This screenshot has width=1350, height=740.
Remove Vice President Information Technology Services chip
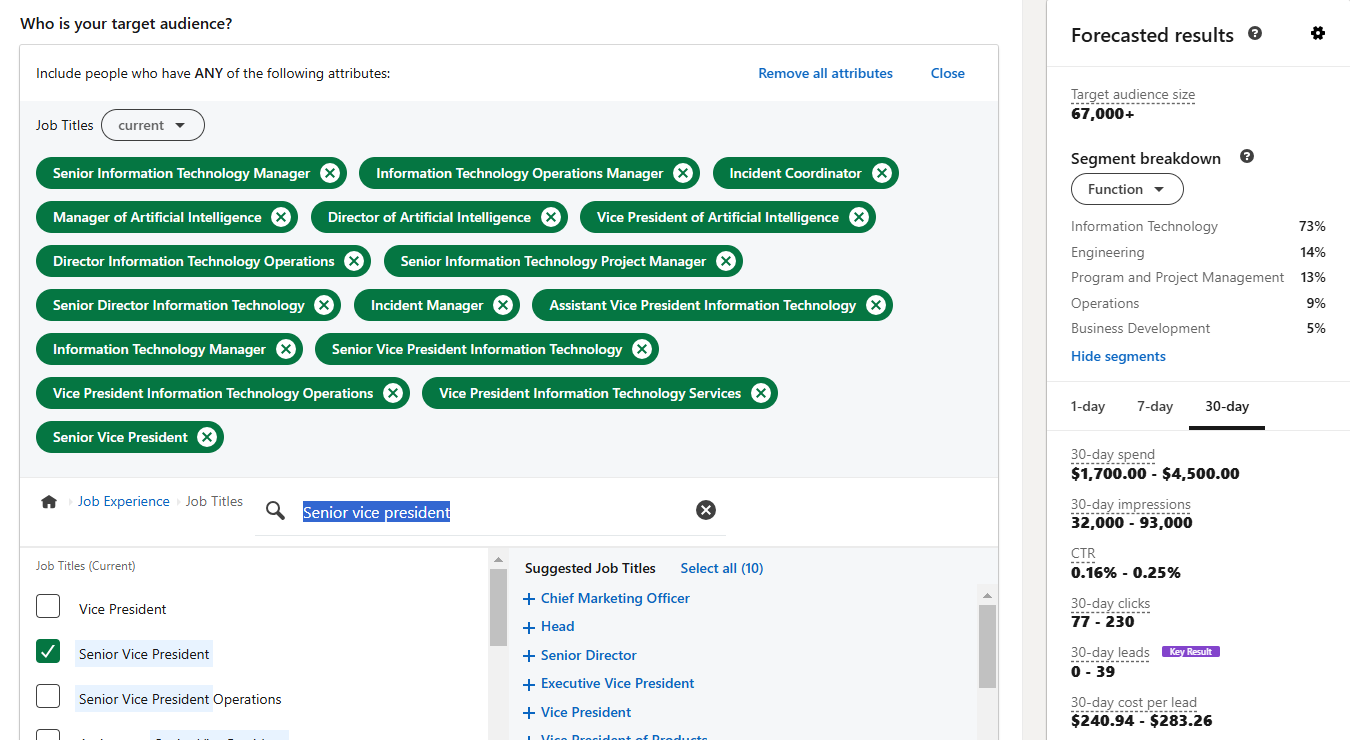[x=761, y=393]
